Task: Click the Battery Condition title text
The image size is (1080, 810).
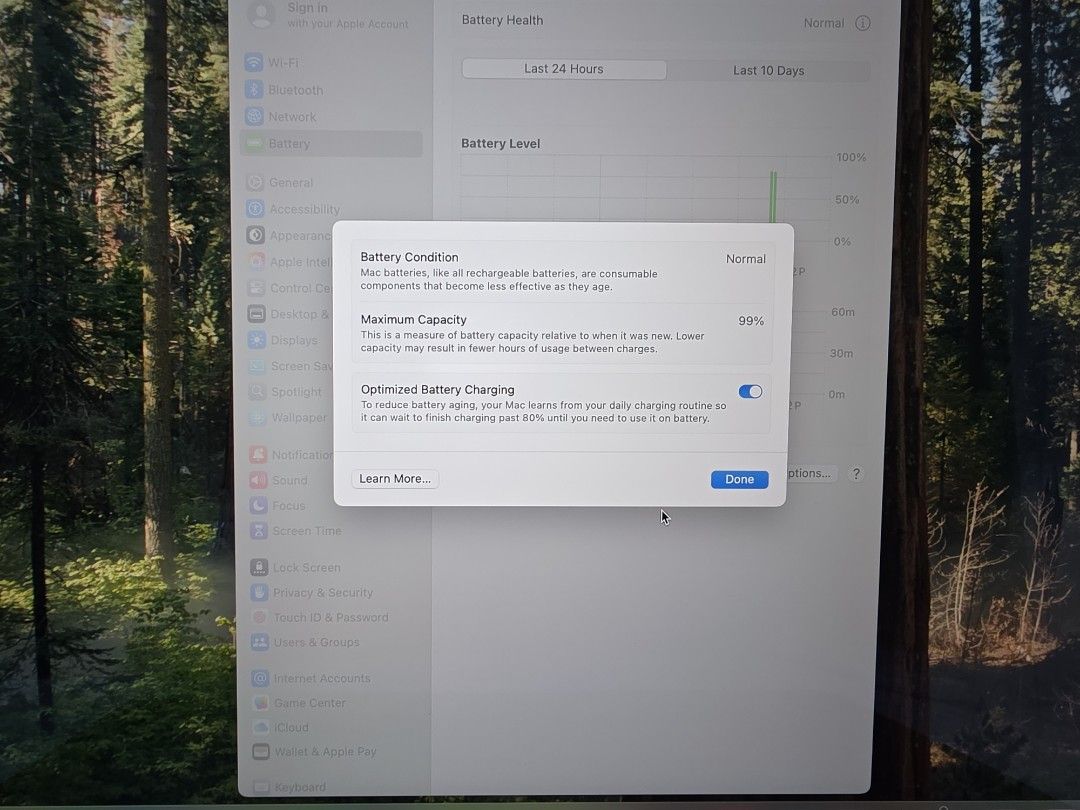Action: tap(409, 257)
